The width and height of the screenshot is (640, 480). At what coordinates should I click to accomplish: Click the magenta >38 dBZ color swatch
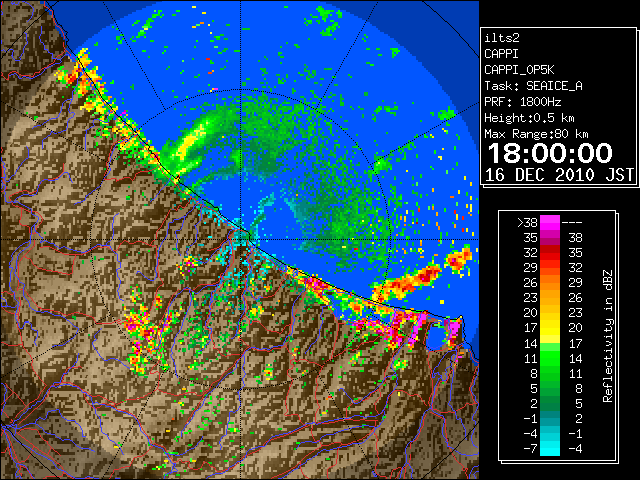(x=550, y=223)
